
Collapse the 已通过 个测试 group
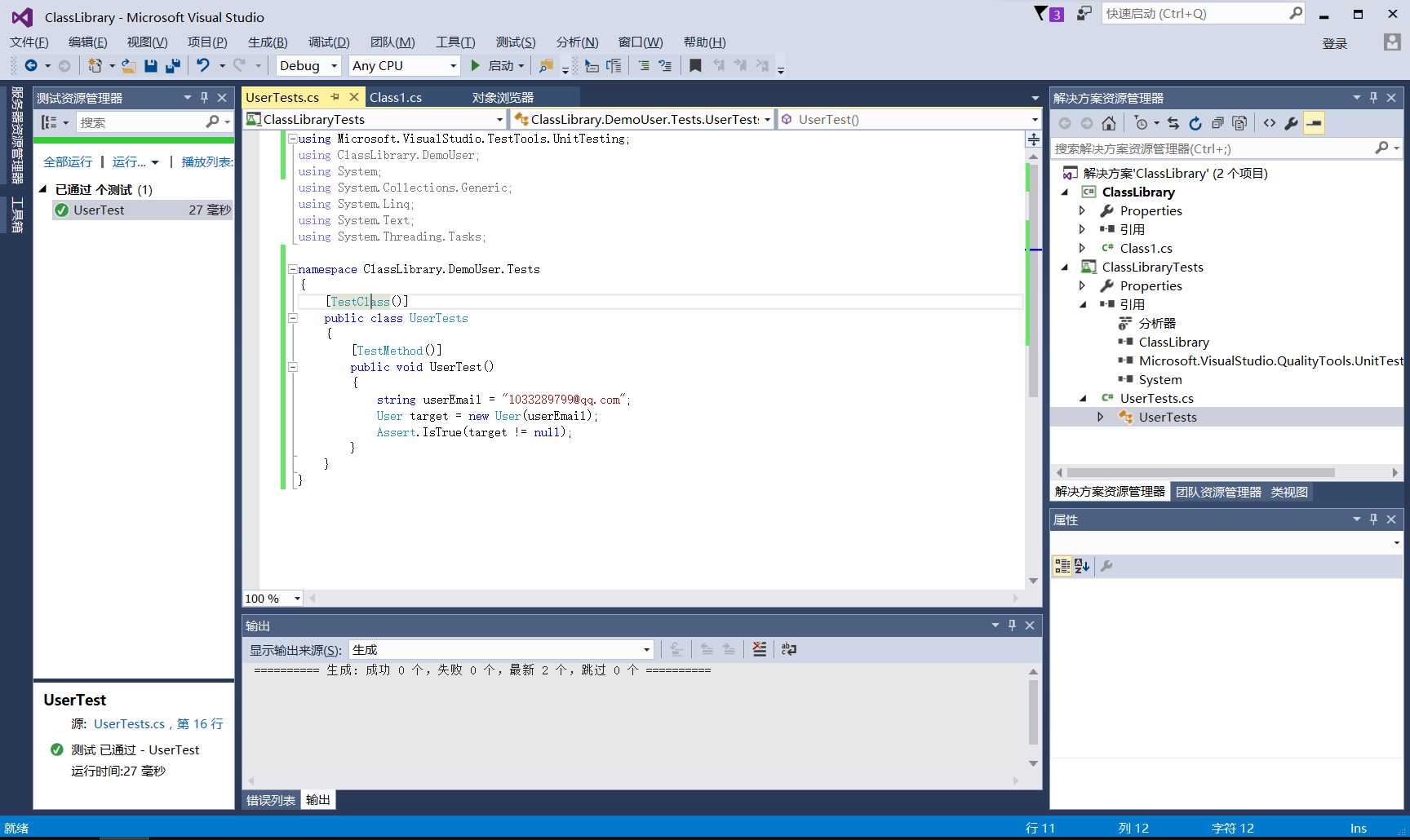pos(43,189)
